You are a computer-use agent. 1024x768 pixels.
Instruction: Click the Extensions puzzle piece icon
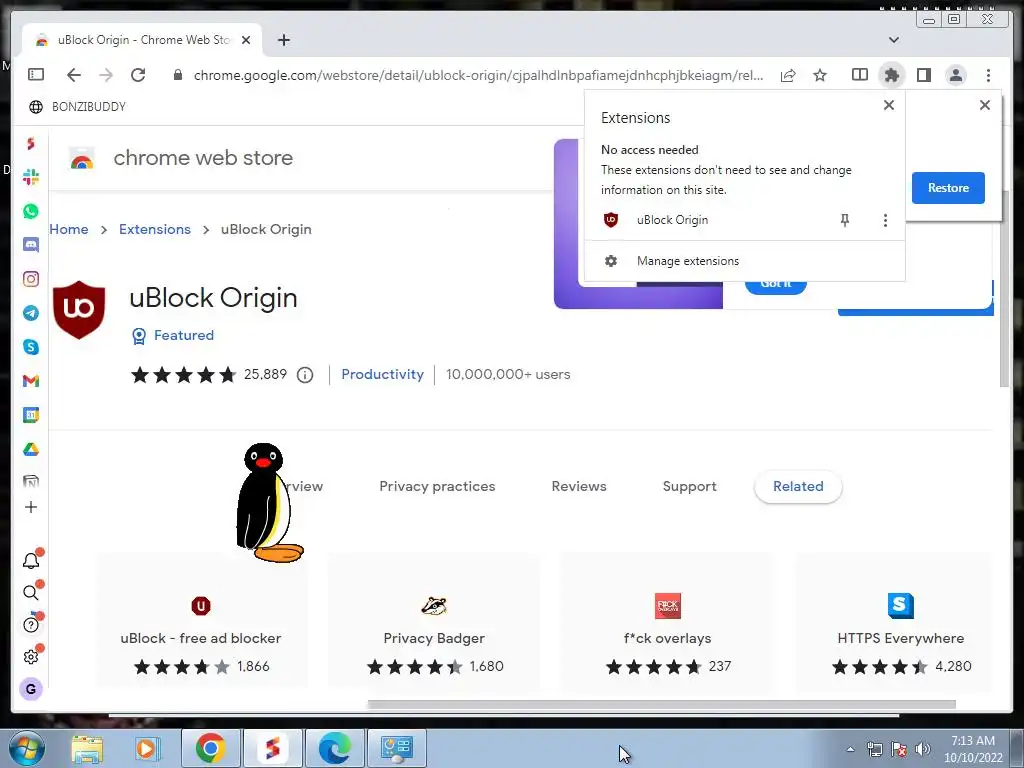(x=891, y=75)
